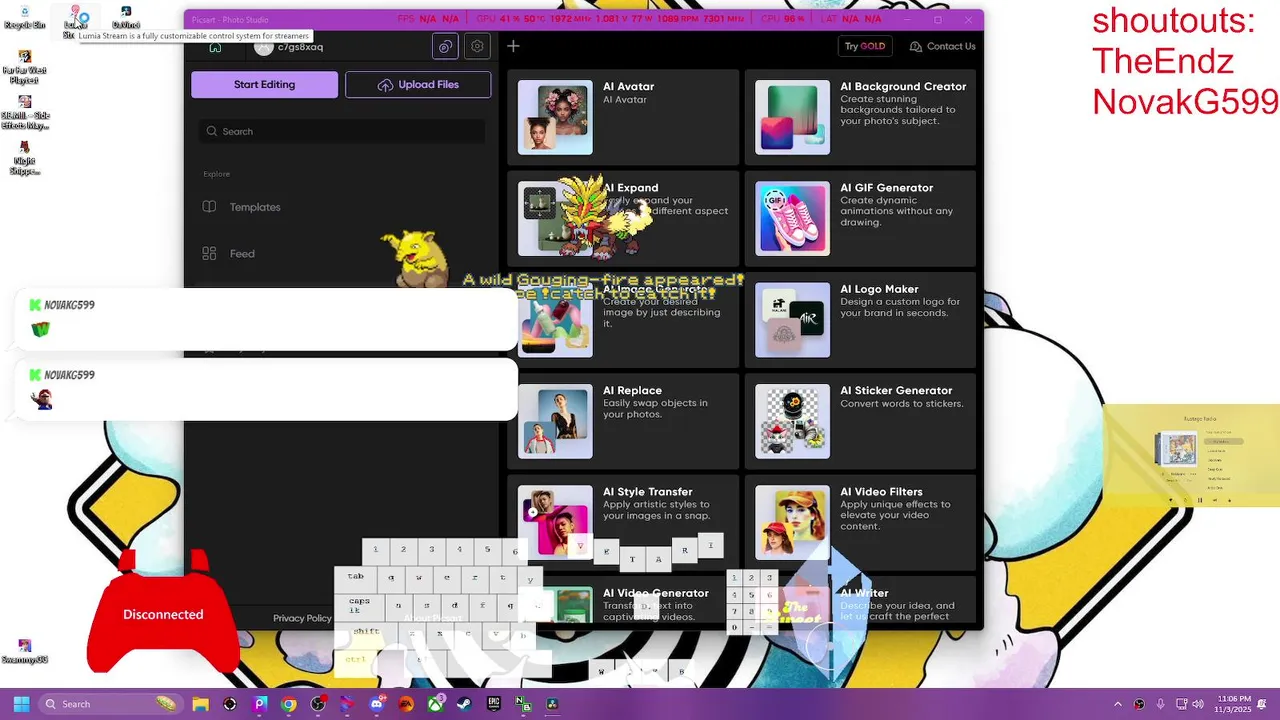Click the Side Effects May desktop shortcut
The height and width of the screenshot is (720, 1280).
[25, 112]
